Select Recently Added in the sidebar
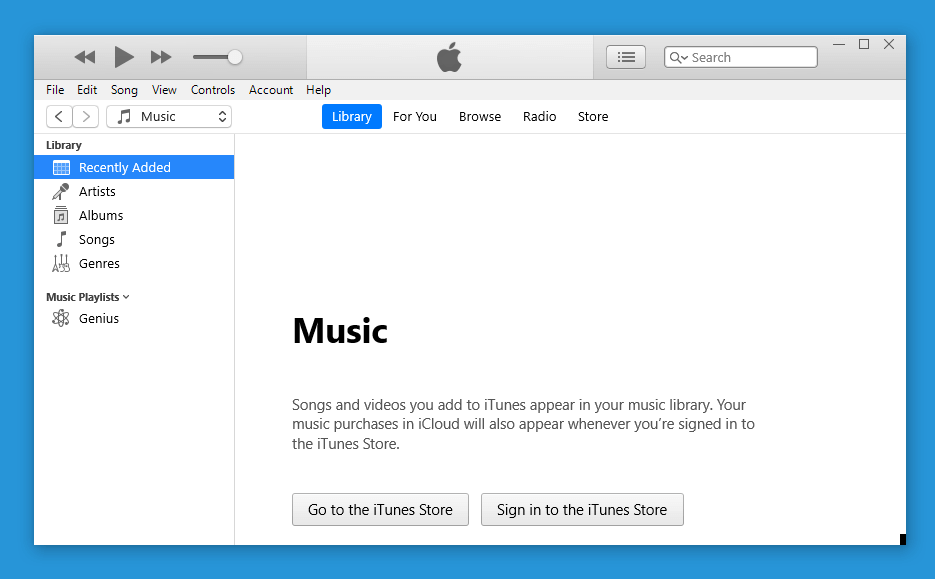This screenshot has width=935, height=579. (134, 167)
